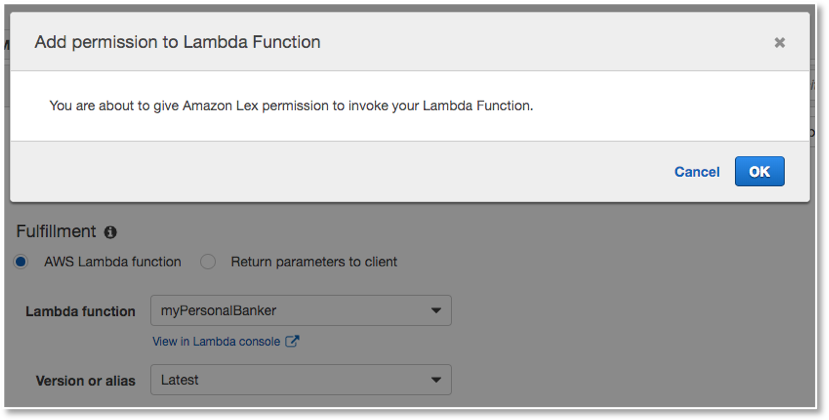Click the 'Add permission to Lambda Function' title

pos(178,42)
